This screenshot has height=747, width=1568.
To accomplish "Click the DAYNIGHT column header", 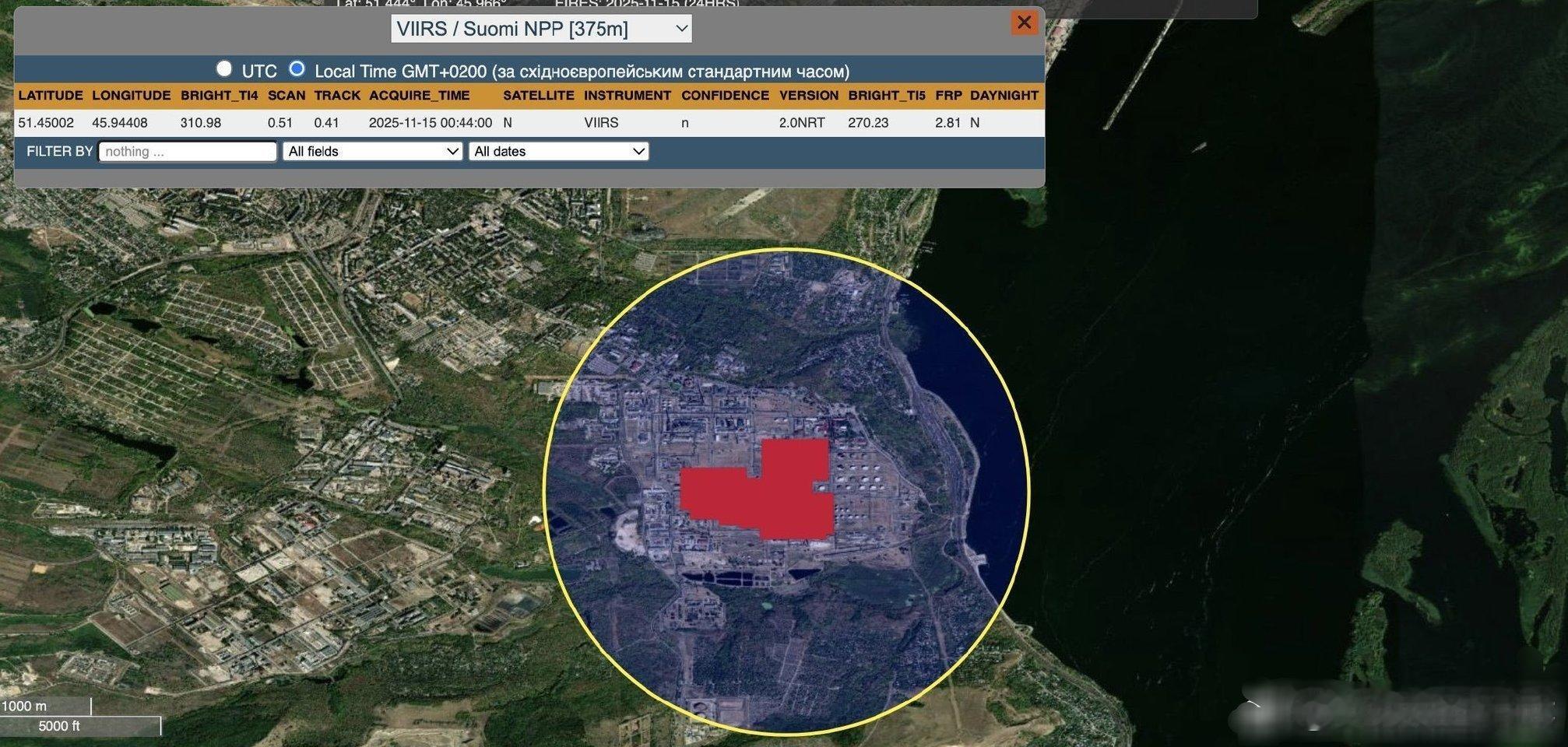I will (1004, 96).
